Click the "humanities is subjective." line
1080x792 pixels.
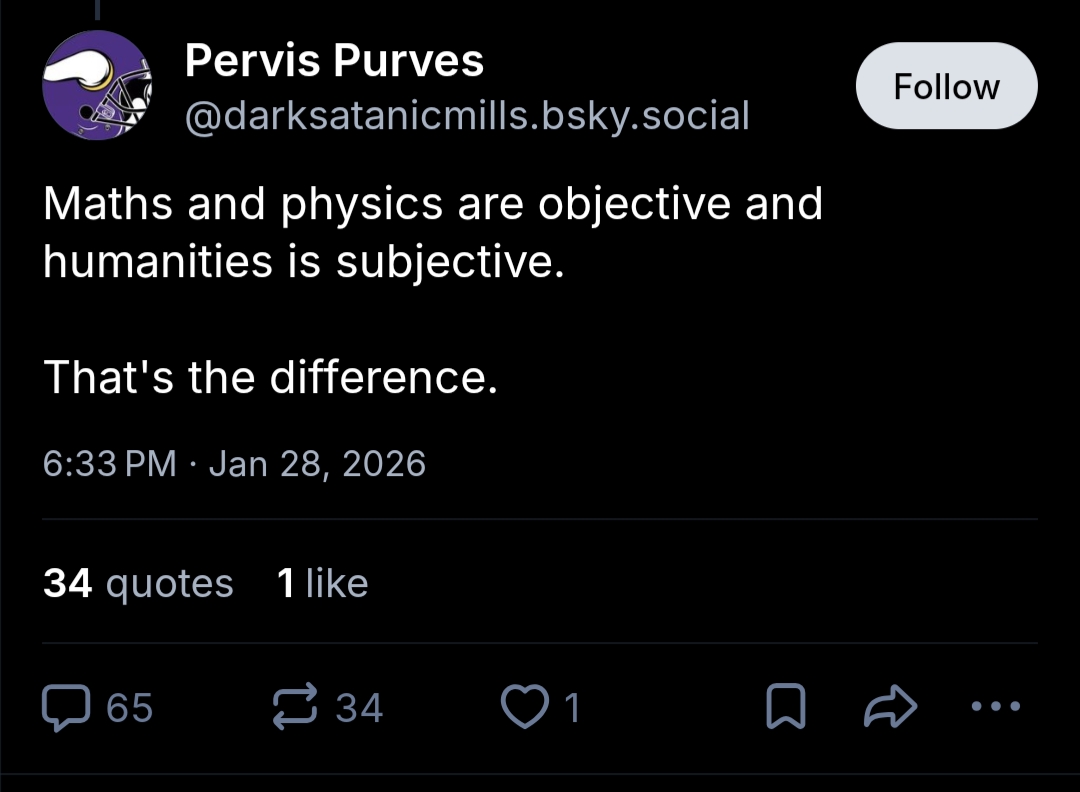pos(297,261)
